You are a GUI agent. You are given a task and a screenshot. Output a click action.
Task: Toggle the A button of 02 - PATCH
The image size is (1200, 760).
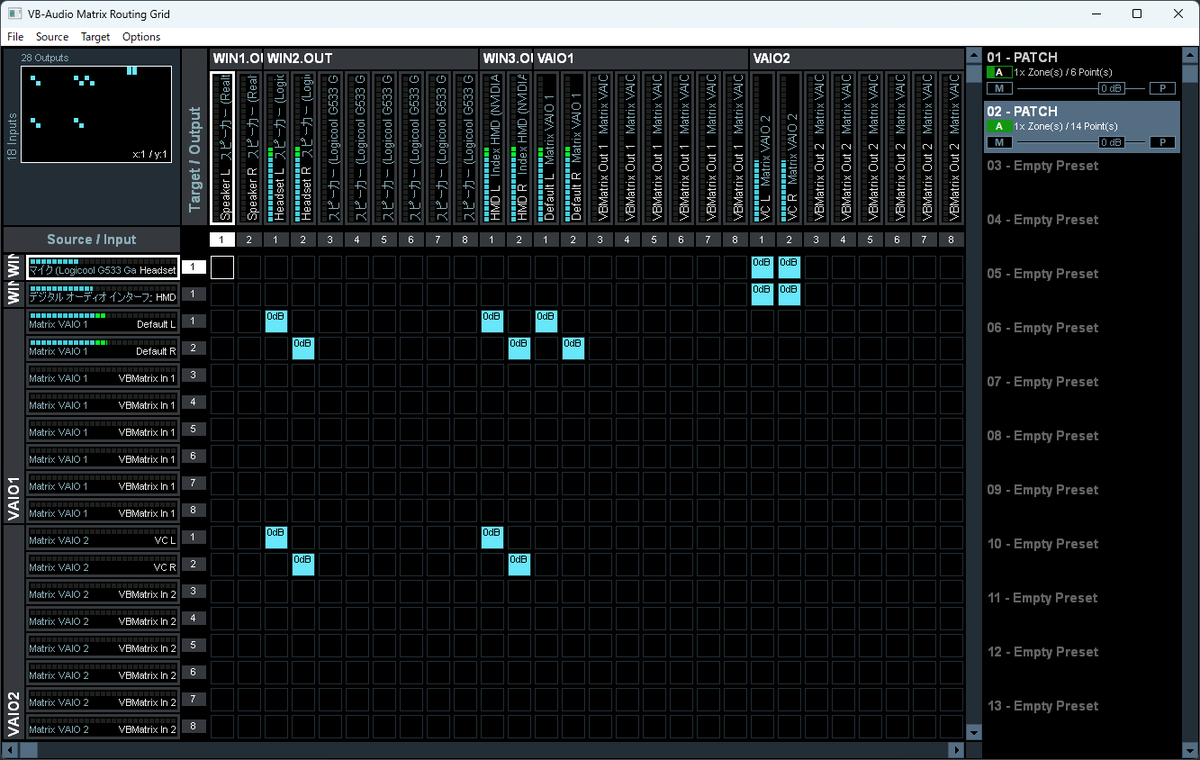click(999, 127)
